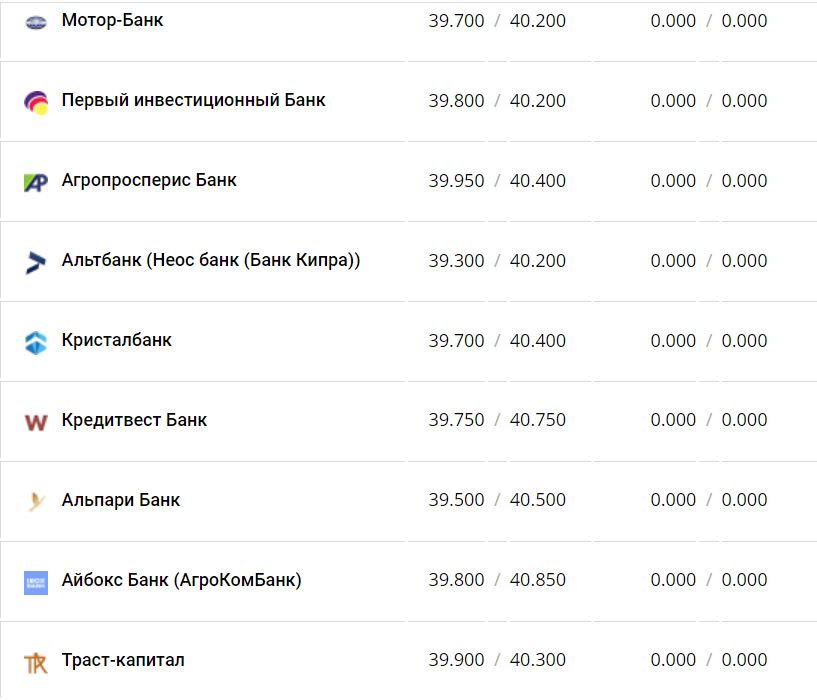
Task: Open the Траст-капитал link
Action: coord(123,660)
